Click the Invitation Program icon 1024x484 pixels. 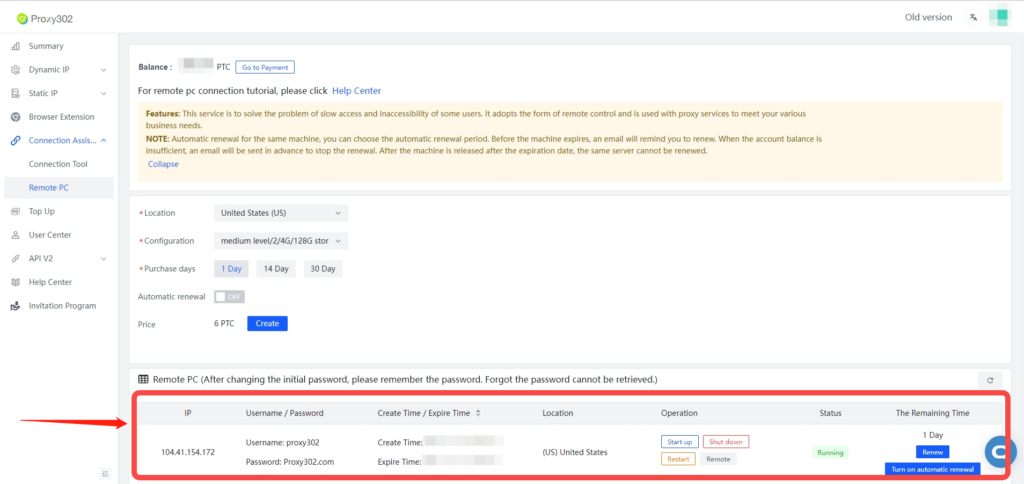tap(16, 306)
